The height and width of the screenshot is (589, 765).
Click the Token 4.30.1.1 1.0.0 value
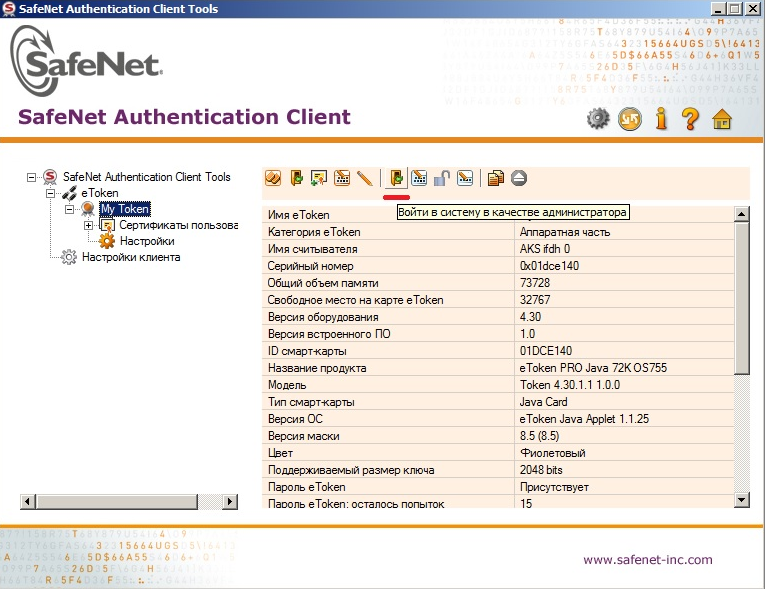(x=570, y=385)
